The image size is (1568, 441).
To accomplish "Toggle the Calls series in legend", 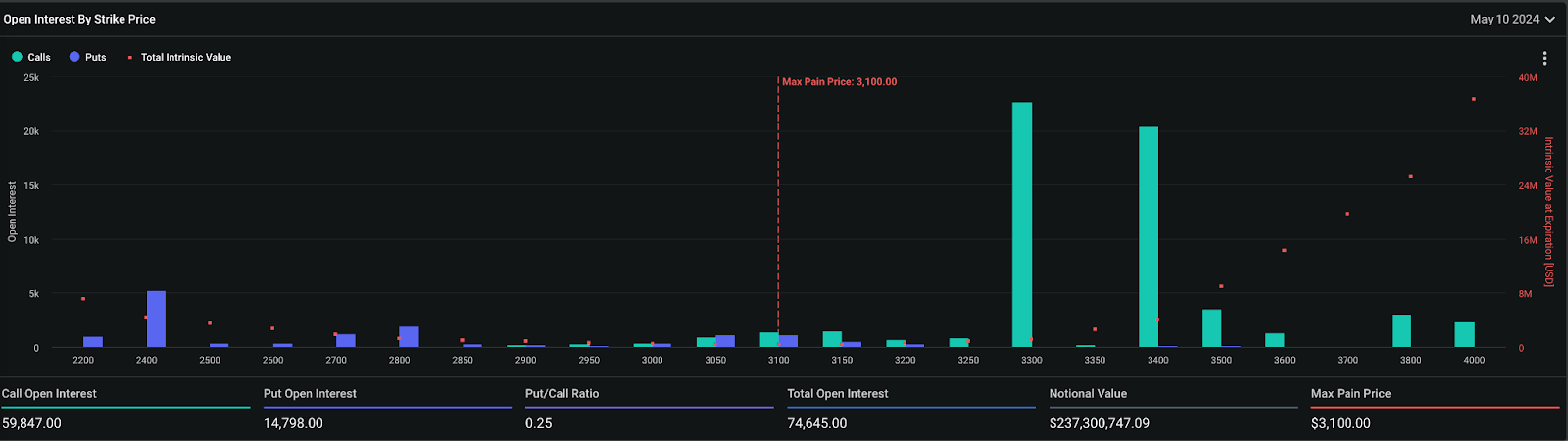I will coord(31,57).
